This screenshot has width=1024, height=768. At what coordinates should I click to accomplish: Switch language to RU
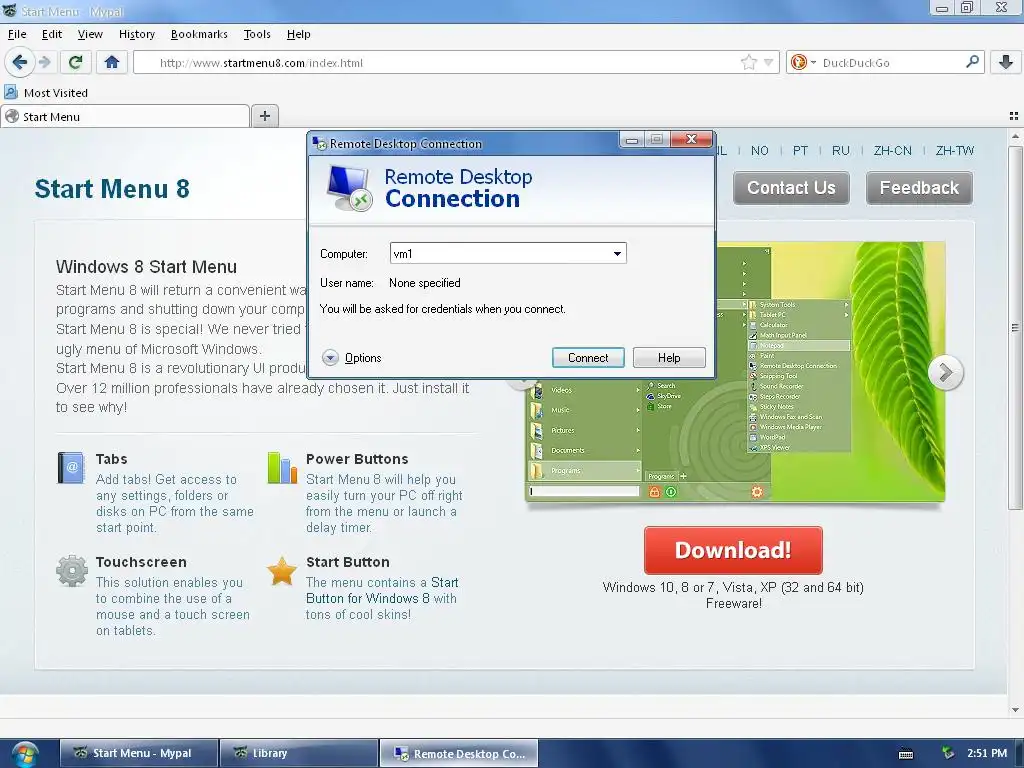840,151
